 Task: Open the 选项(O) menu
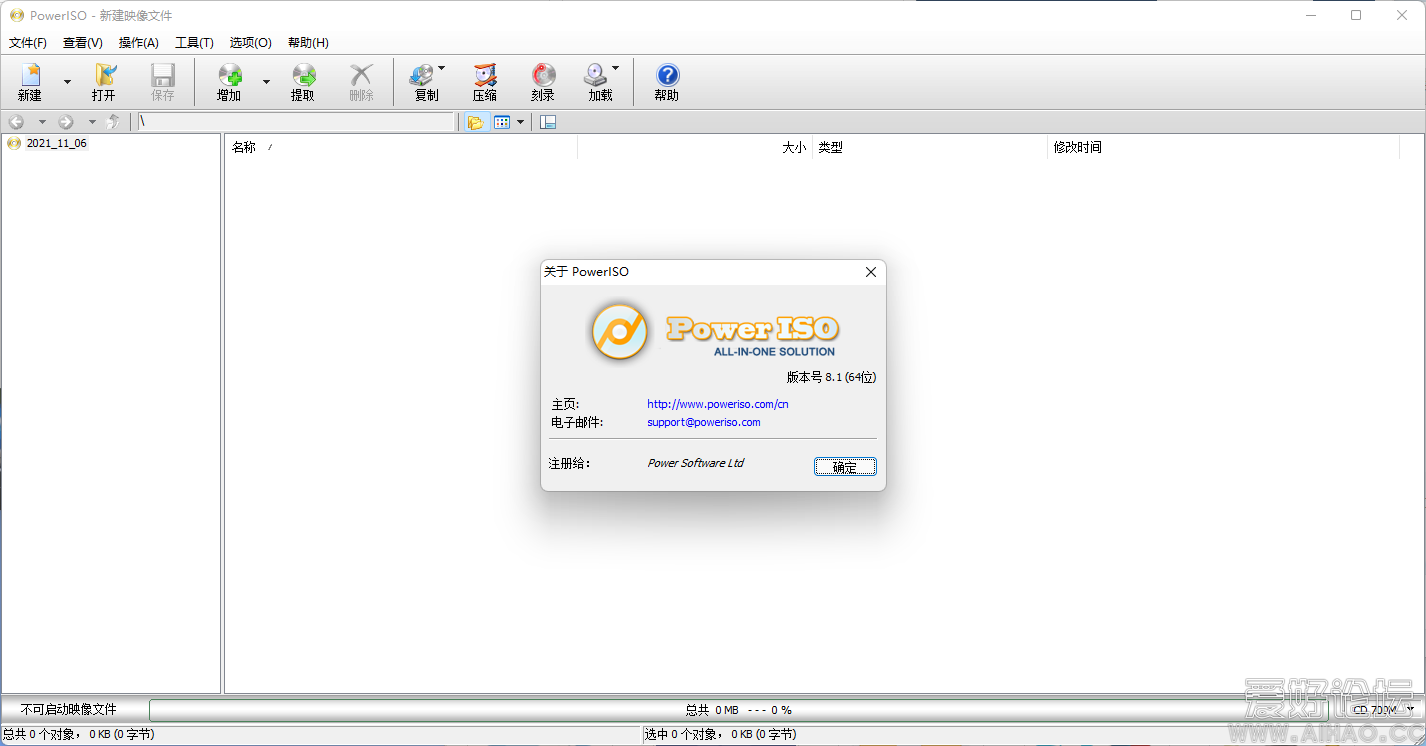pos(250,43)
